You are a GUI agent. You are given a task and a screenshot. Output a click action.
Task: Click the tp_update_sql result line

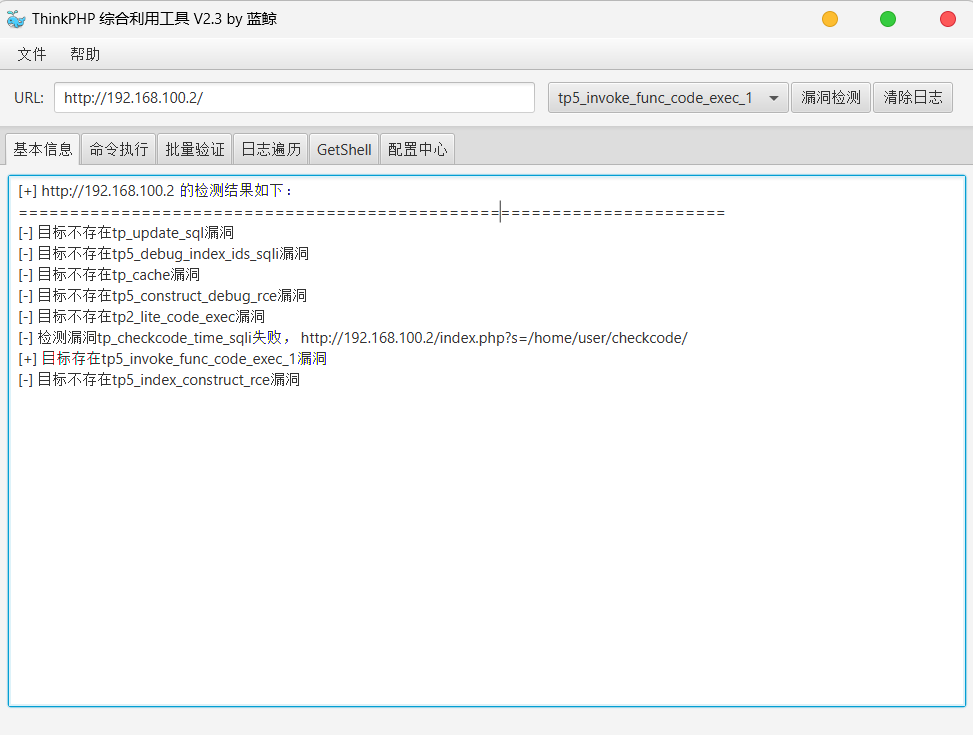click(x=126, y=233)
